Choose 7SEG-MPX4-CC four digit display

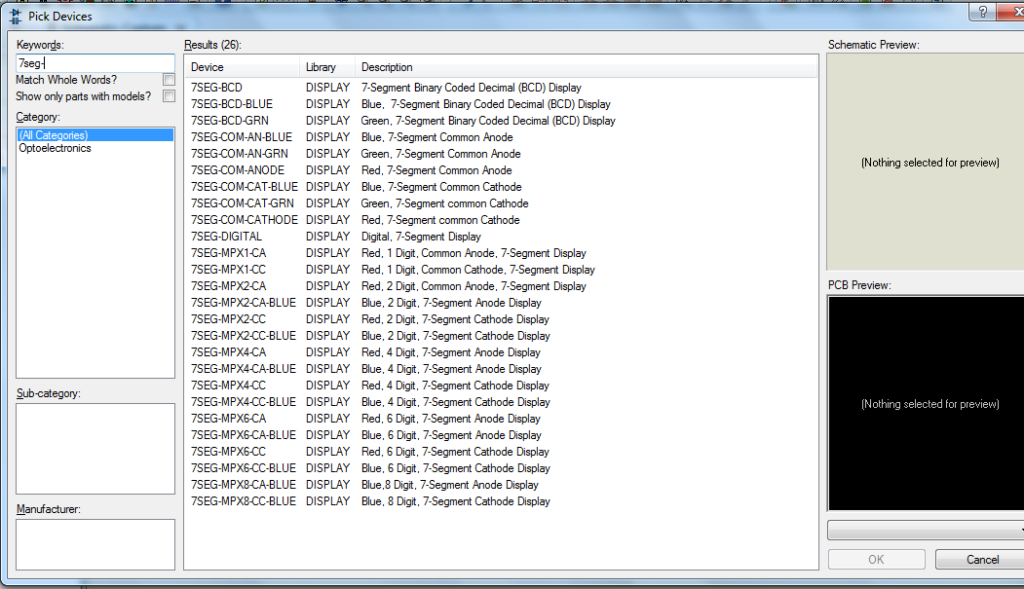click(x=228, y=385)
